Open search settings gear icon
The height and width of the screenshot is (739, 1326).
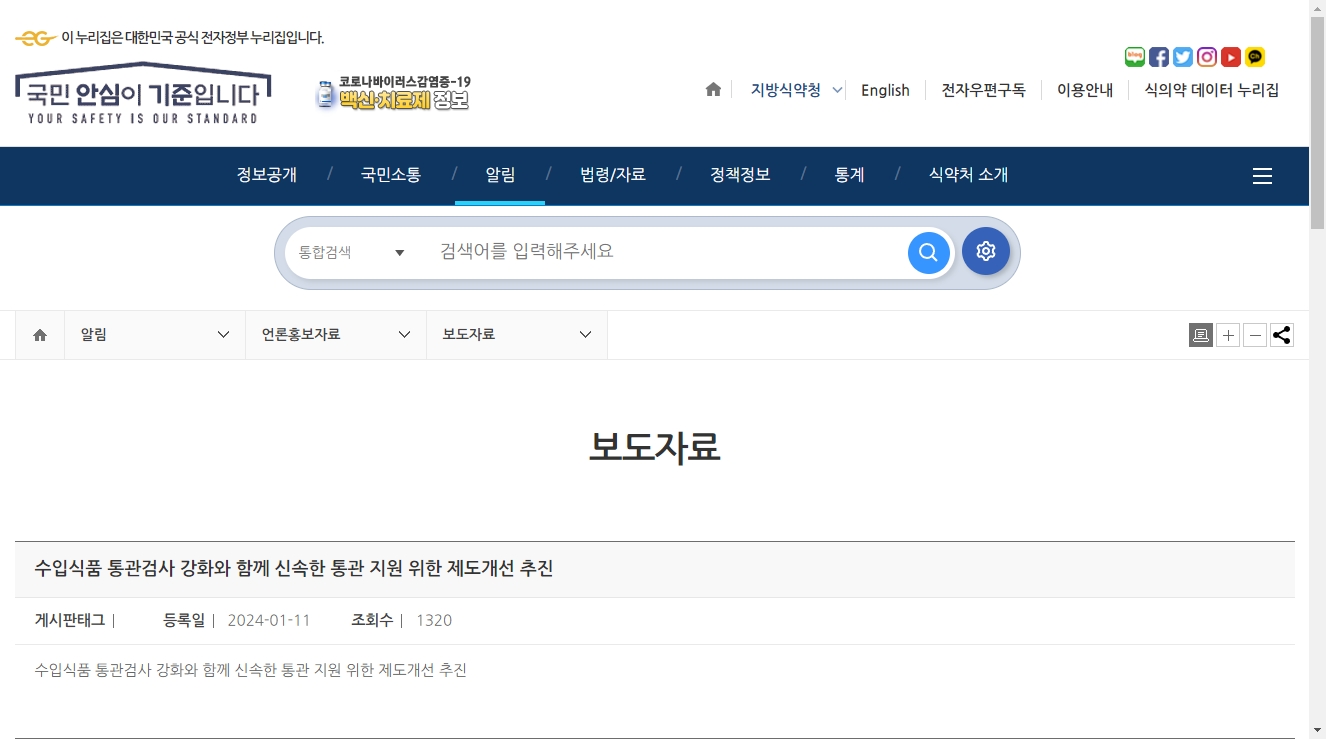(986, 252)
